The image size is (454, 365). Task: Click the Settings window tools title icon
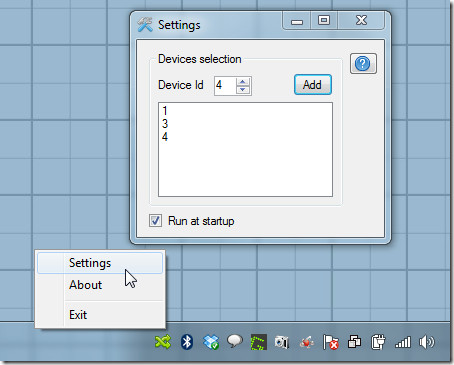coord(145,25)
